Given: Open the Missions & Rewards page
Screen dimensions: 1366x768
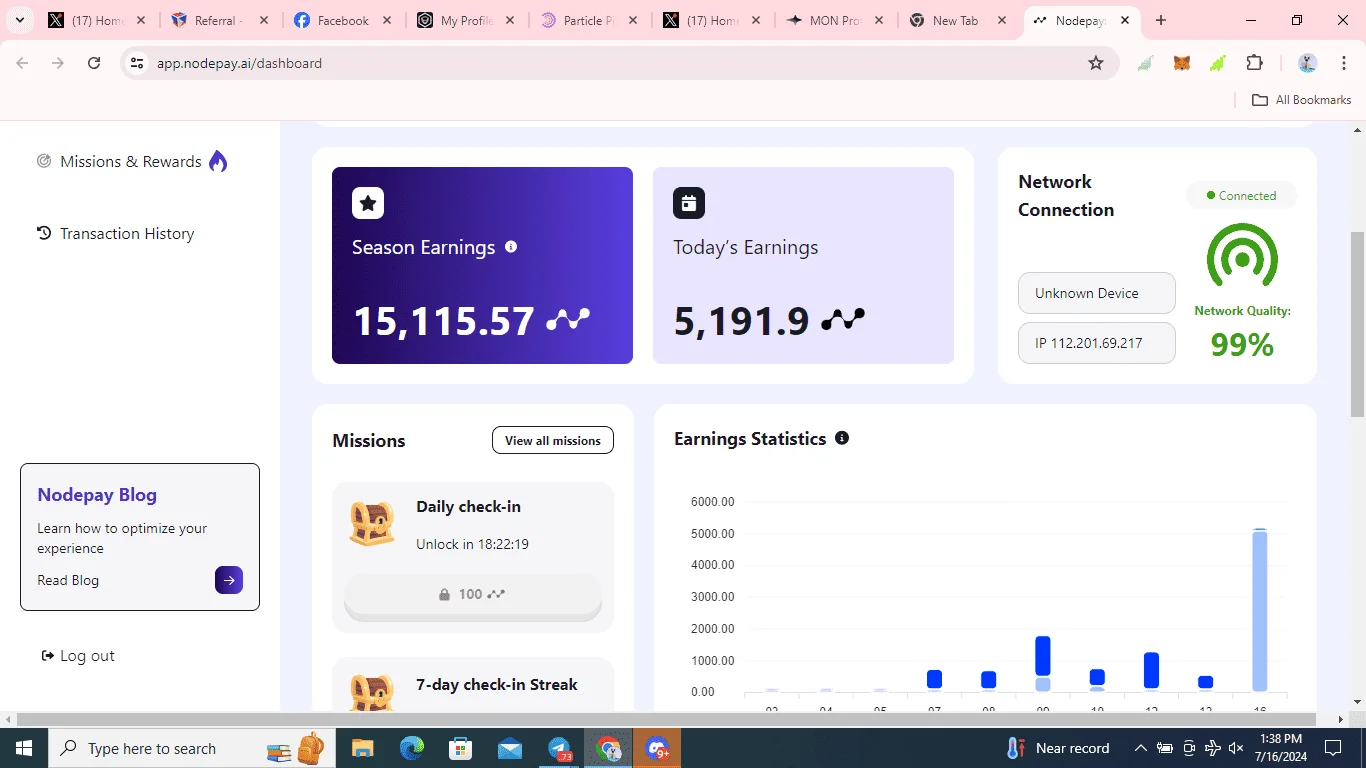Looking at the screenshot, I should click(131, 161).
